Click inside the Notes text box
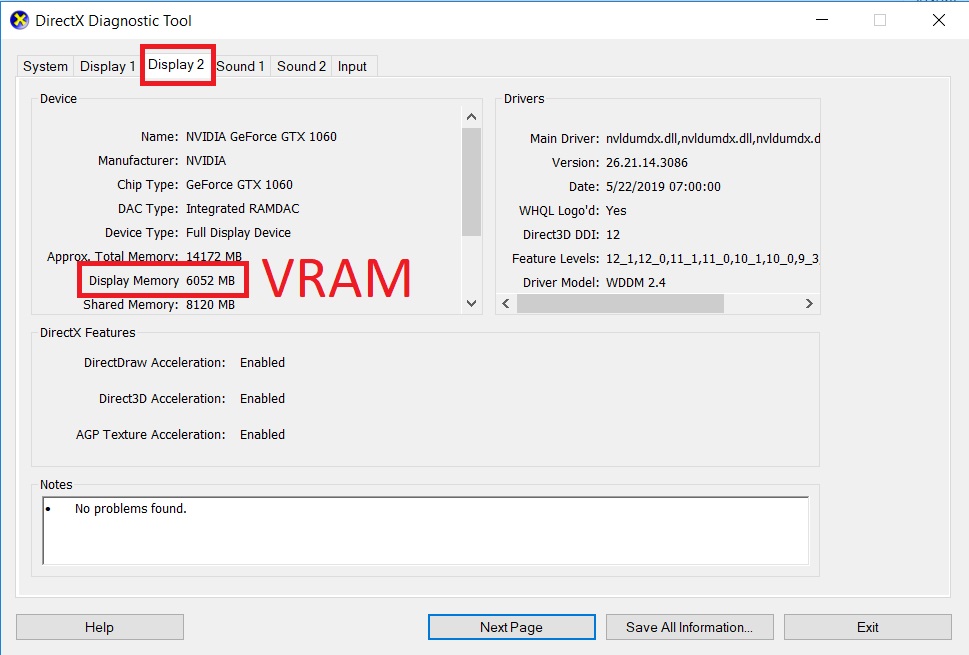This screenshot has height=655, width=969. 425,531
